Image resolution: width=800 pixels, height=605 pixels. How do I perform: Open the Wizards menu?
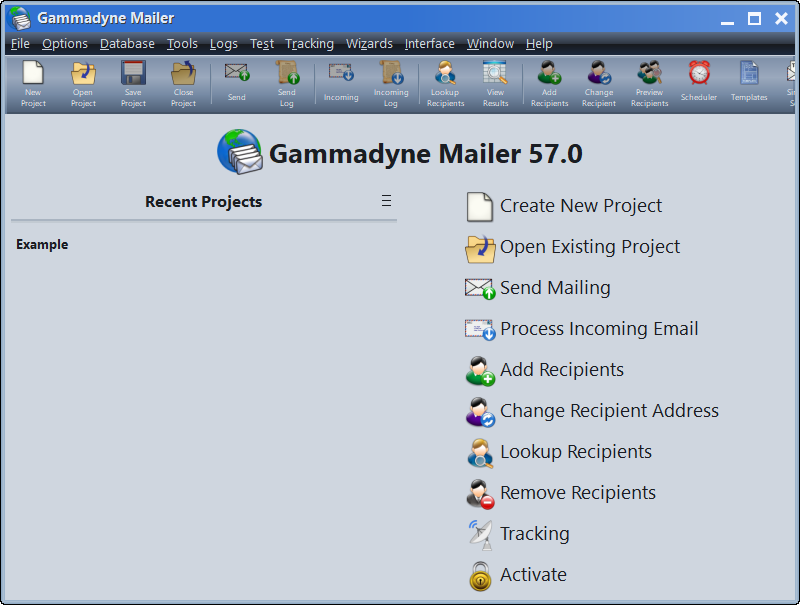click(x=369, y=44)
